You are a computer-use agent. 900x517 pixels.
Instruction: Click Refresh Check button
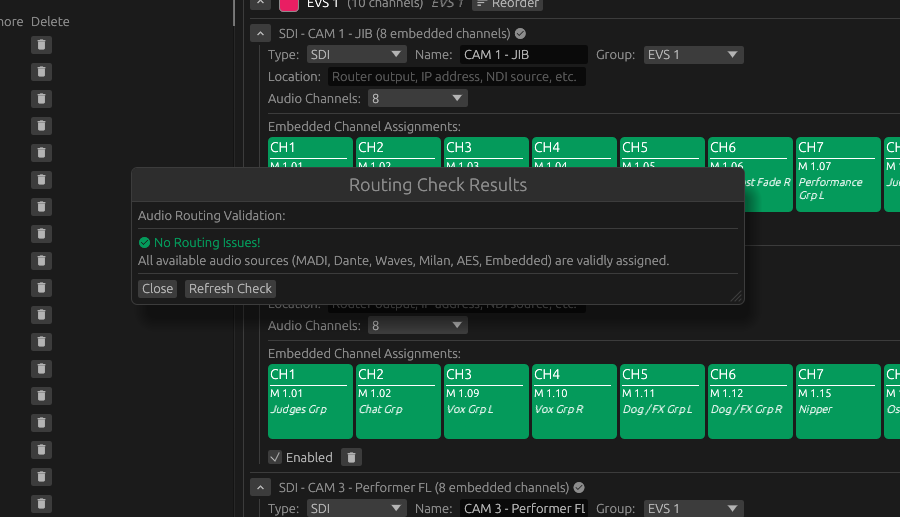click(230, 289)
